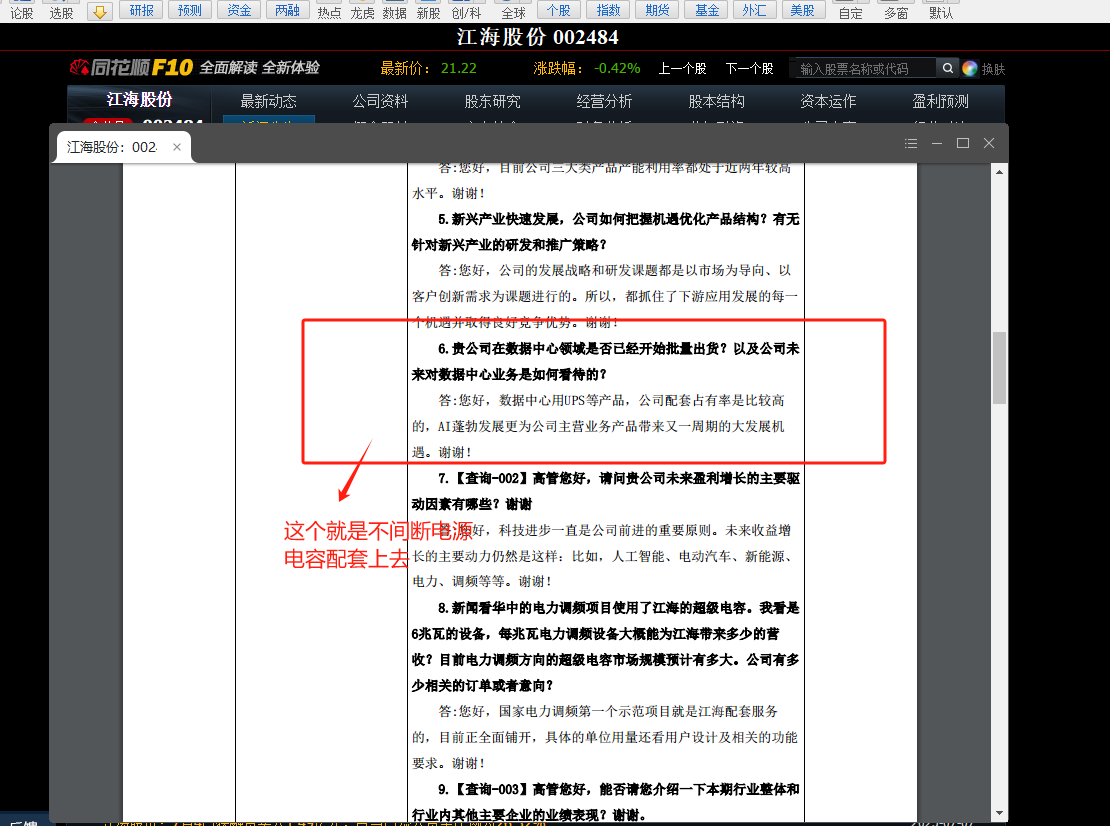Go to previous stock 上一个股
The width and height of the screenshot is (1110, 826).
[682, 69]
